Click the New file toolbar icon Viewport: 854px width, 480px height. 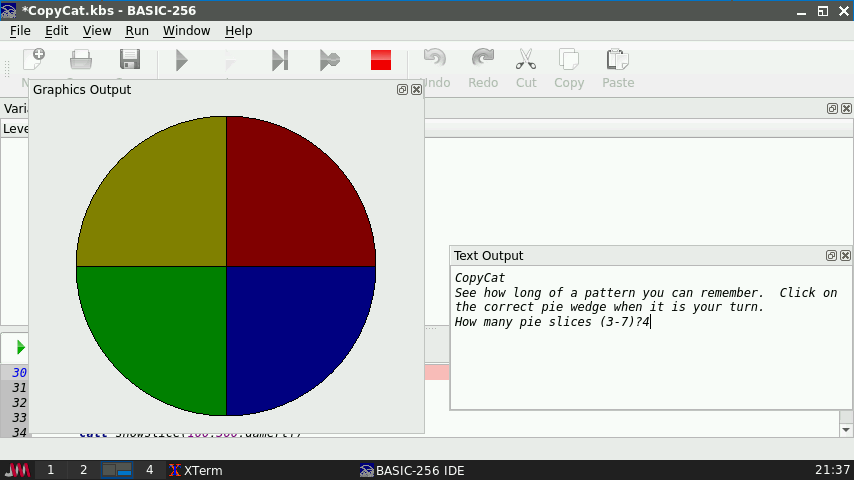click(33, 60)
